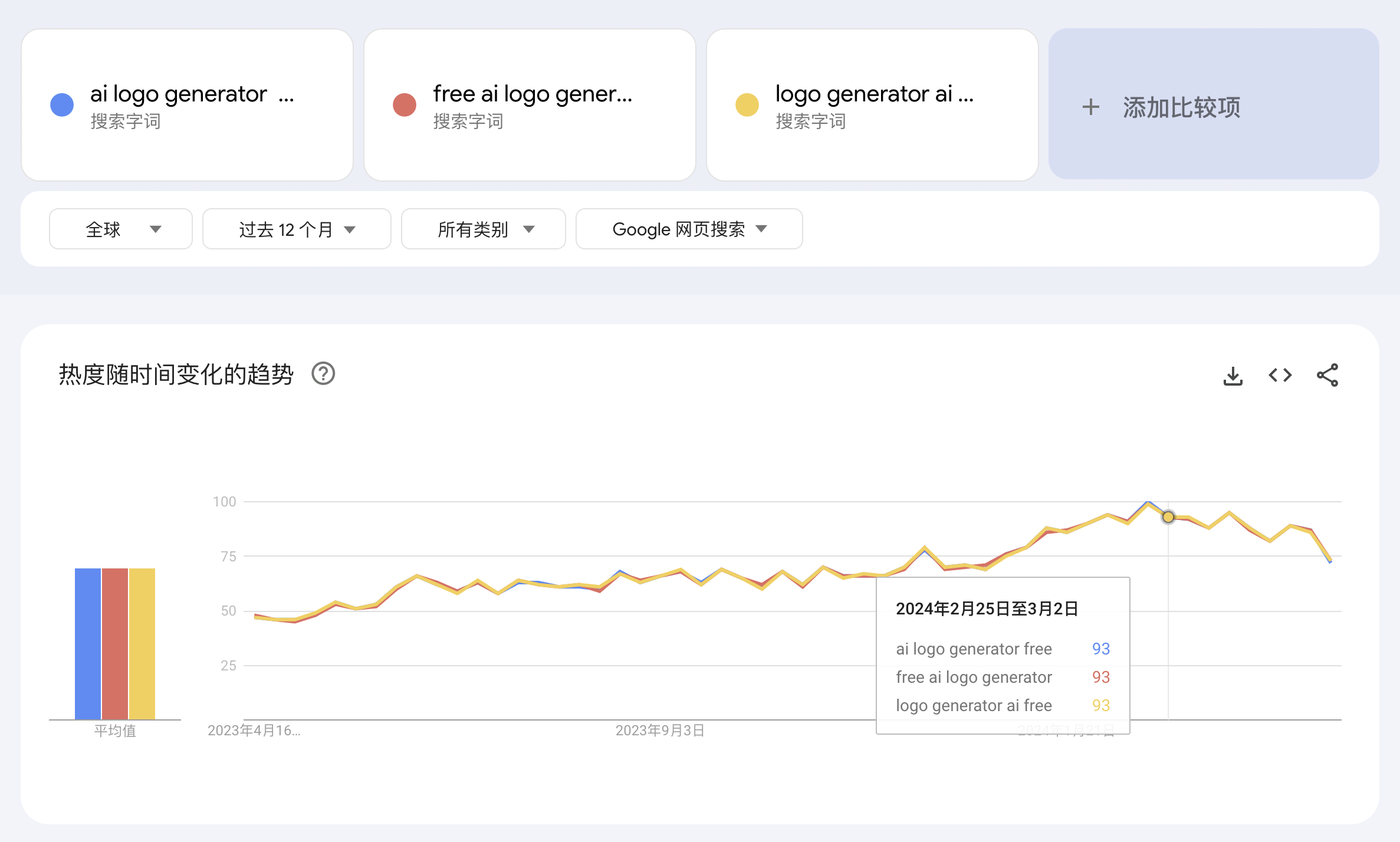Open the 全球 region dropdown
This screenshot has height=842, width=1400.
coord(121,229)
